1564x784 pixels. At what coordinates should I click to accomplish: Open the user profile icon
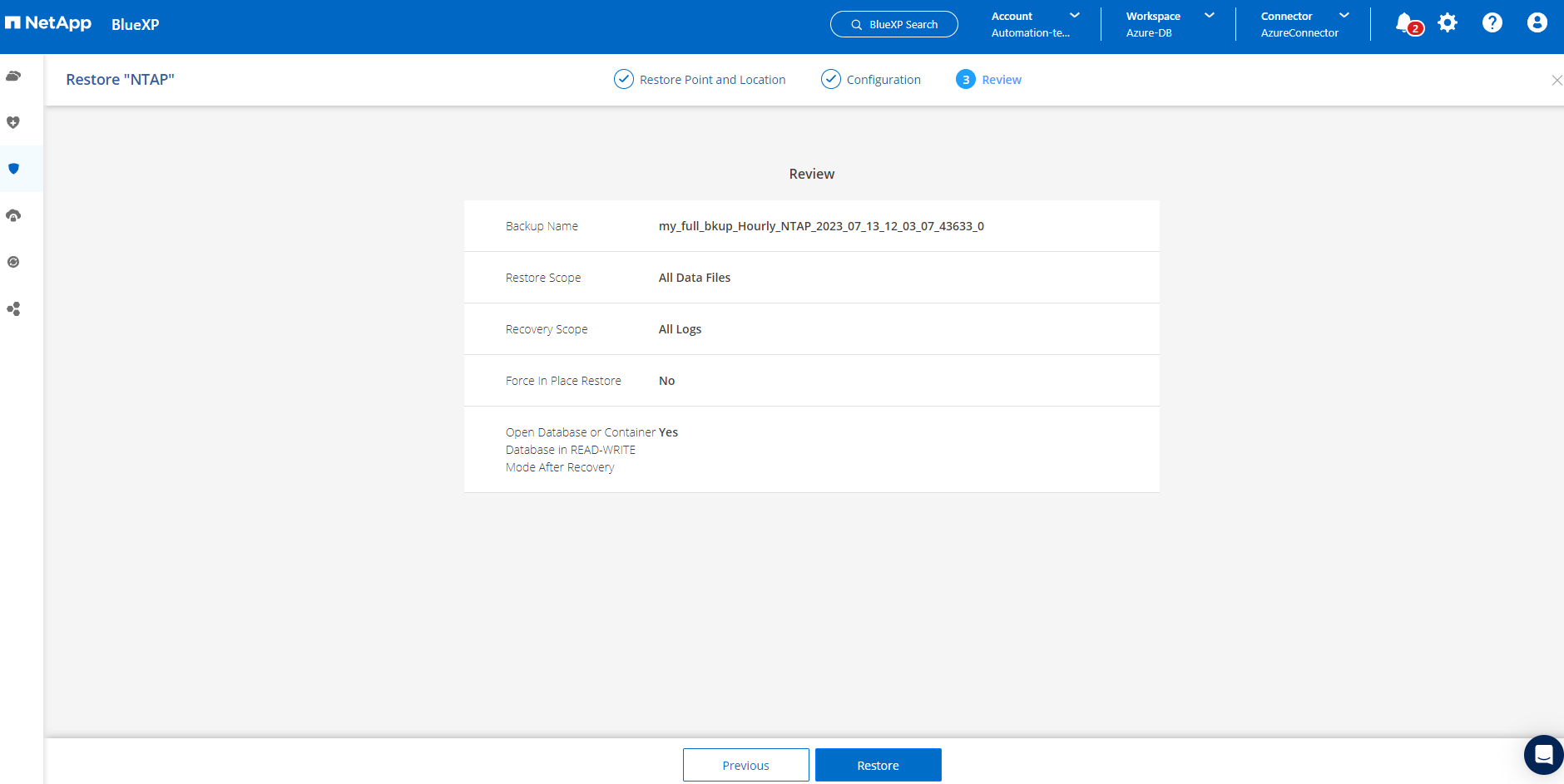pos(1537,23)
